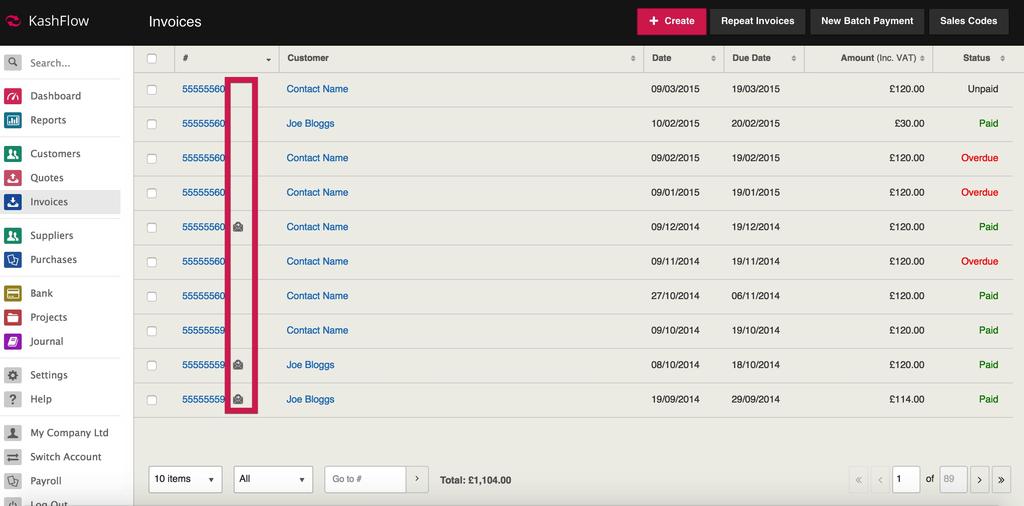
Task: Click the email-sent envelope icon on 09/12/2014 invoice
Action: [x=238, y=227]
